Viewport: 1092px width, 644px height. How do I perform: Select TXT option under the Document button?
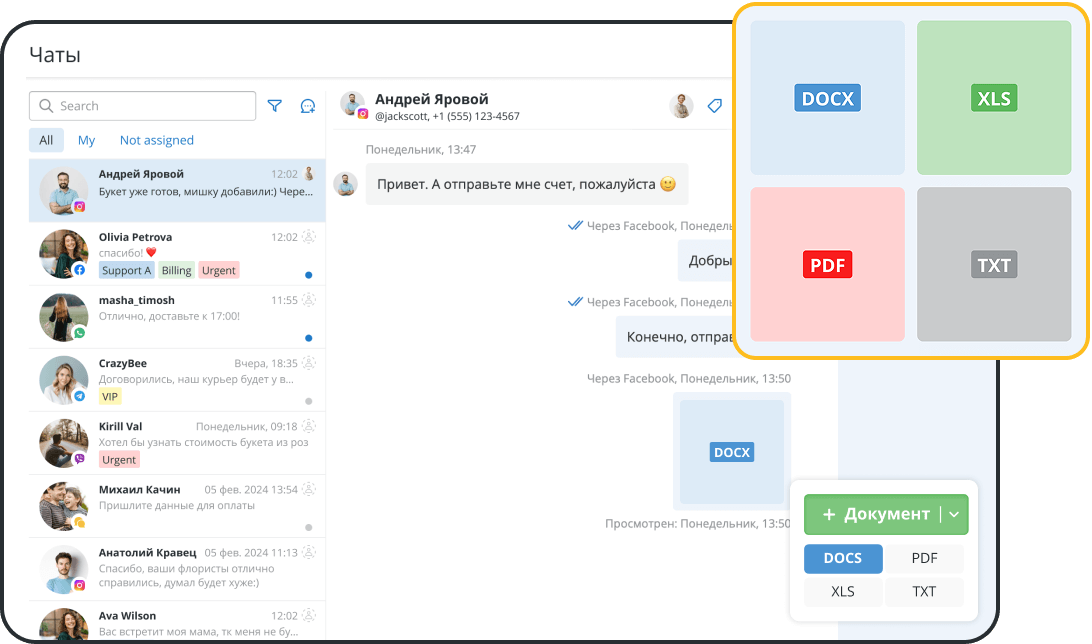pos(924,592)
